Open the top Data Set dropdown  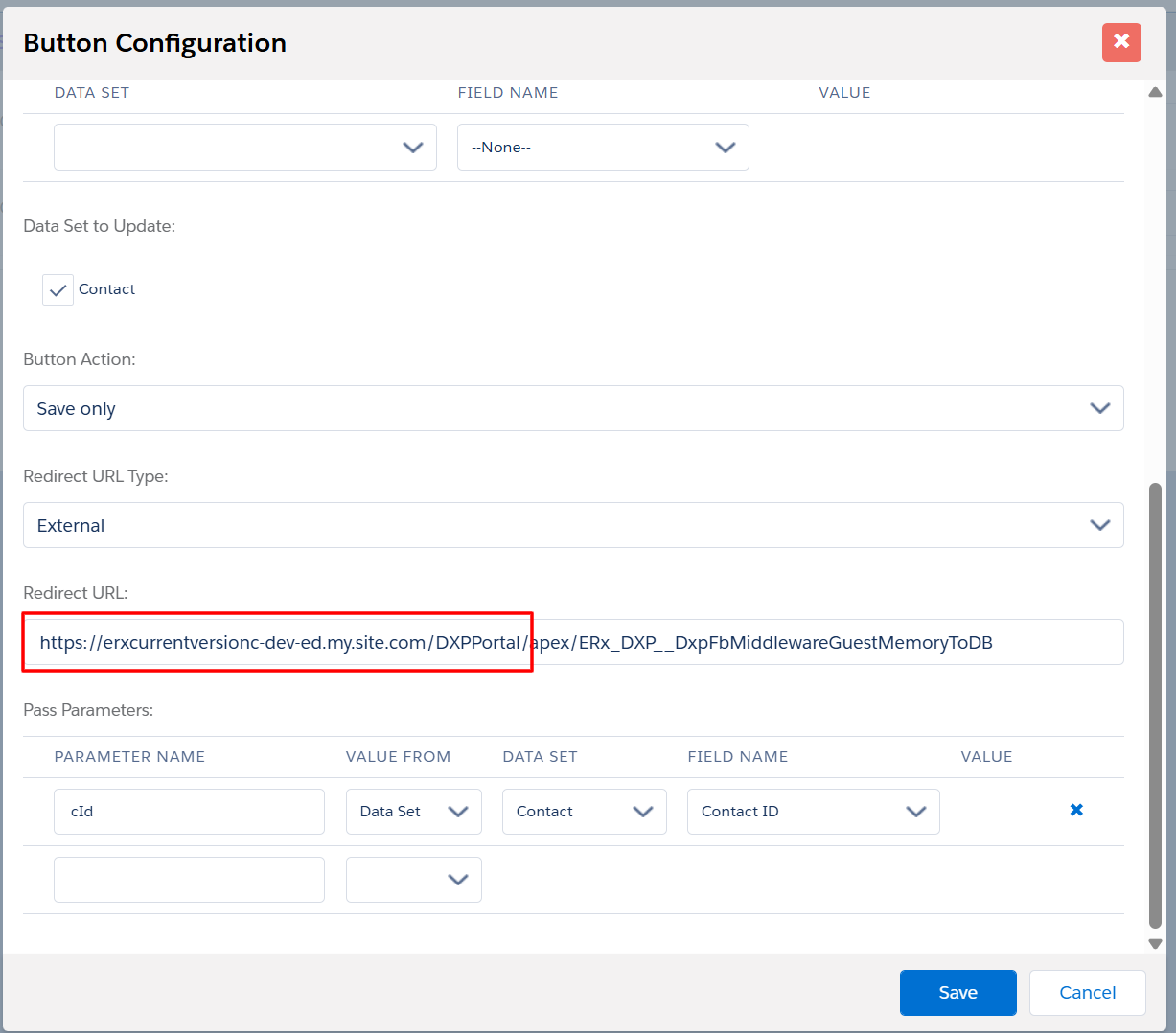[245, 148]
